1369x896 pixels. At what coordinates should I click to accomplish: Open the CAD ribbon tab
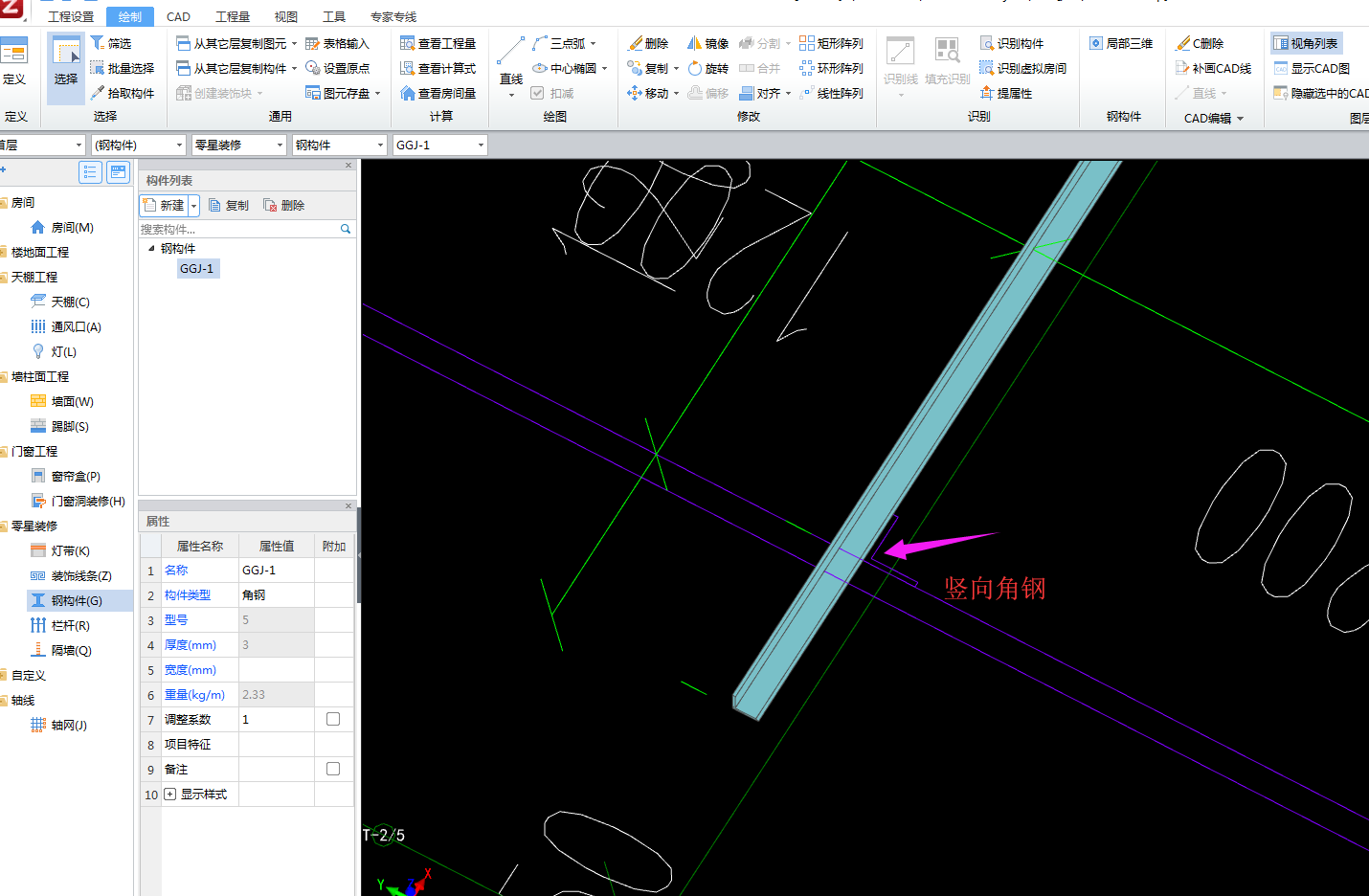(178, 16)
